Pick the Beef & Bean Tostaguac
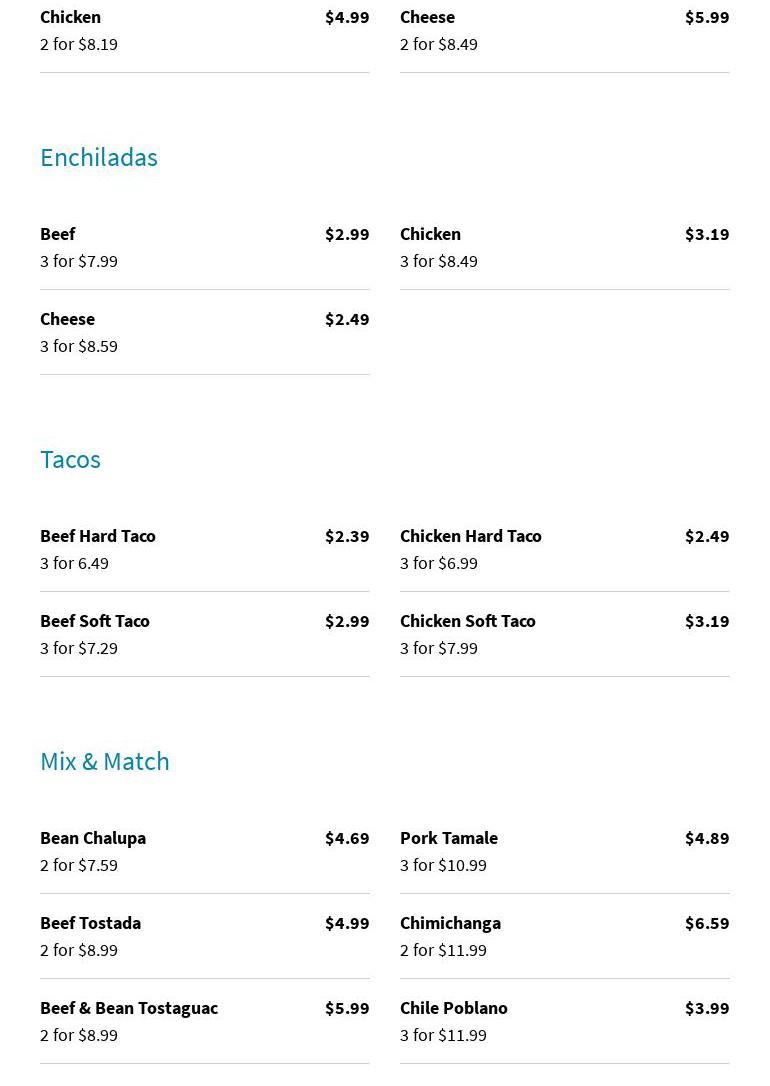The image size is (770, 1086). (129, 1008)
